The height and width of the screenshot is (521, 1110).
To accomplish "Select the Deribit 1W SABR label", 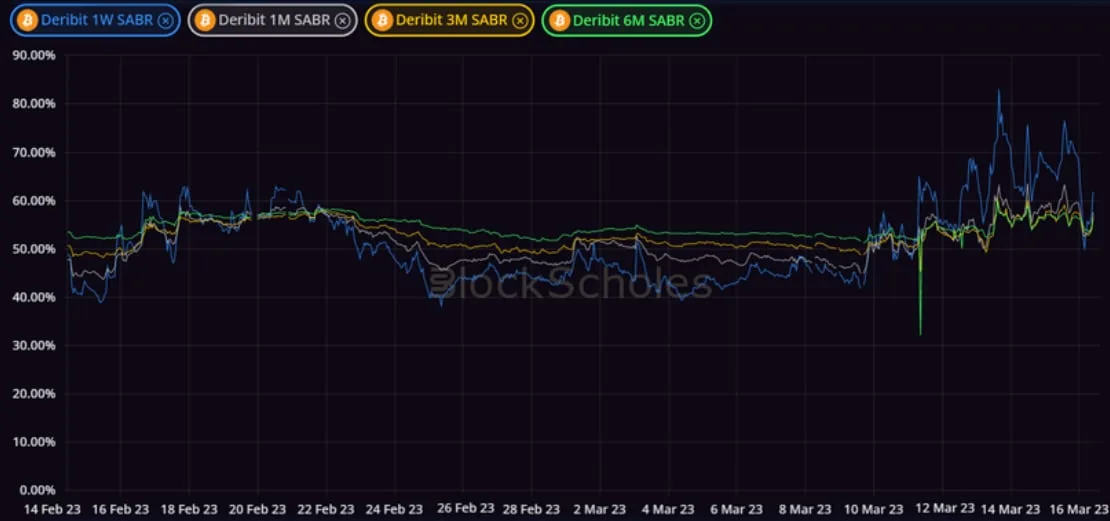I will point(97,21).
